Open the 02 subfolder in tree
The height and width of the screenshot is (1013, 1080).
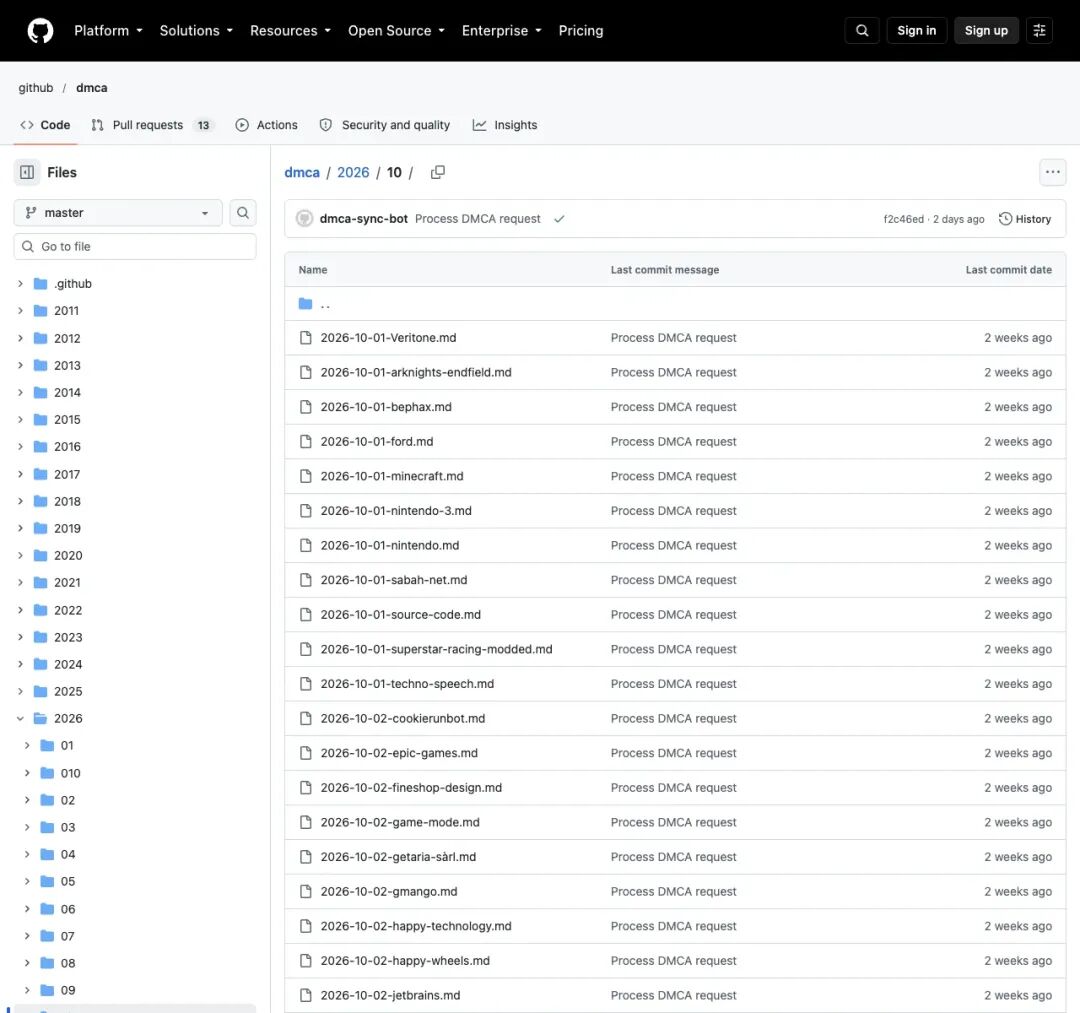click(68, 800)
